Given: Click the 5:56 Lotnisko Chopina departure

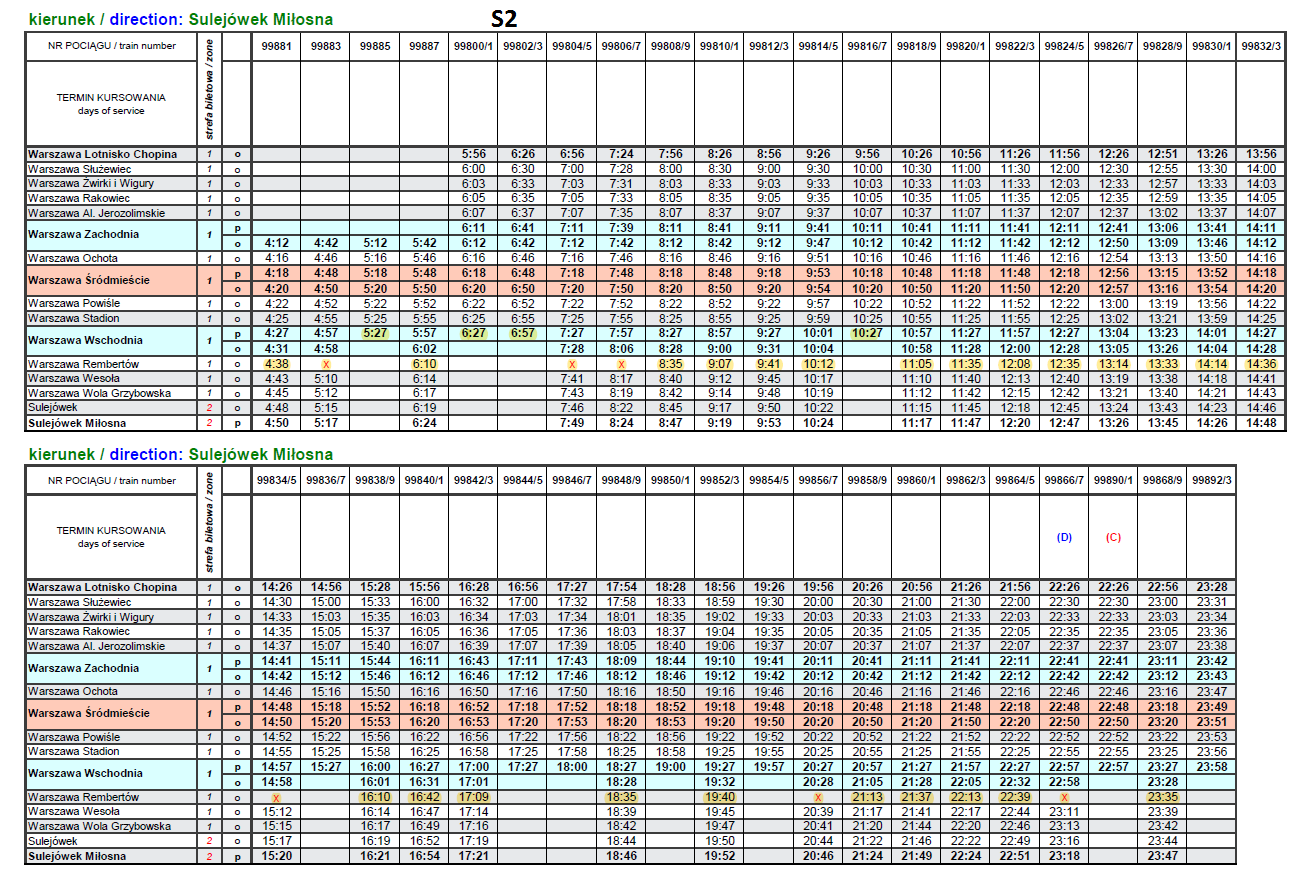Looking at the screenshot, I should [473, 154].
